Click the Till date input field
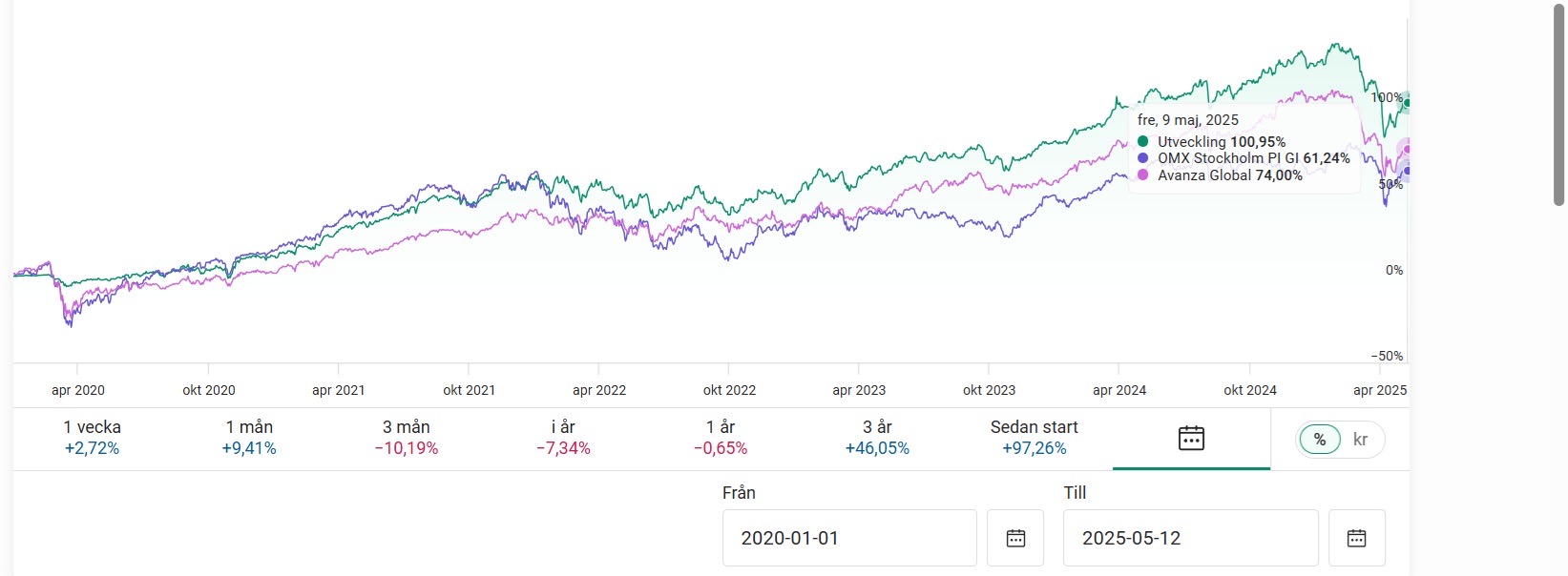This screenshot has width=1568, height=576. click(x=1190, y=539)
